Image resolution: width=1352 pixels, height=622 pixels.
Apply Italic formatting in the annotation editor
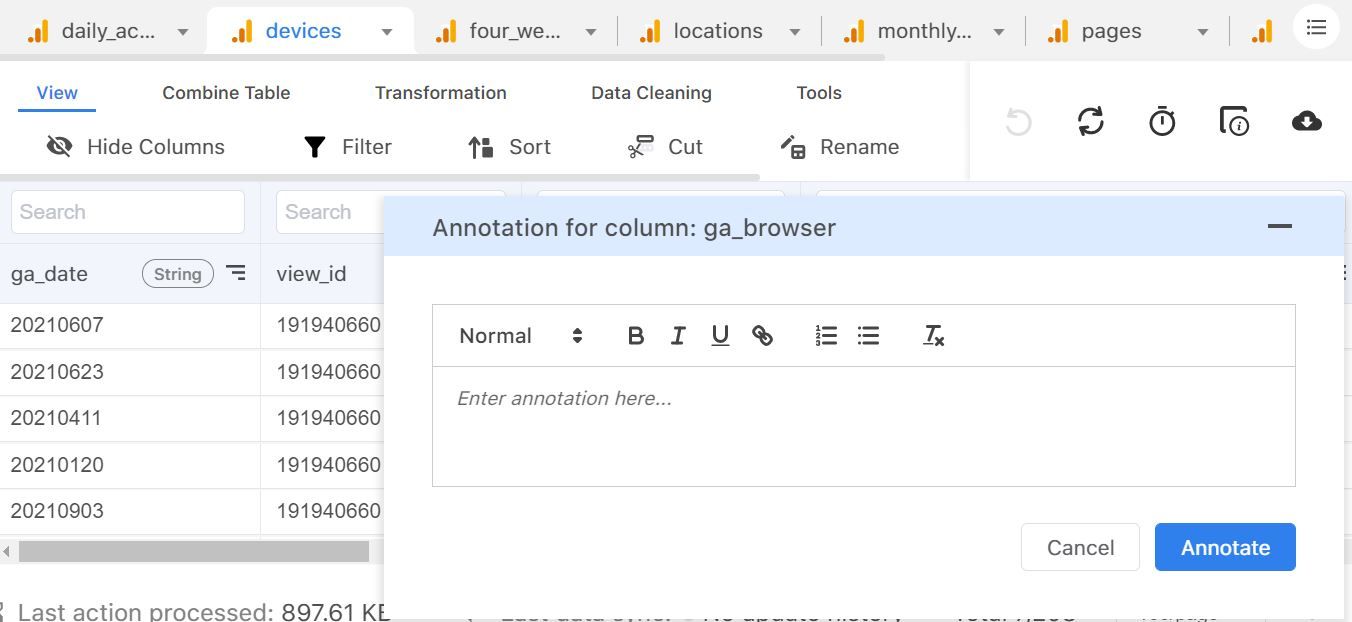coord(678,335)
